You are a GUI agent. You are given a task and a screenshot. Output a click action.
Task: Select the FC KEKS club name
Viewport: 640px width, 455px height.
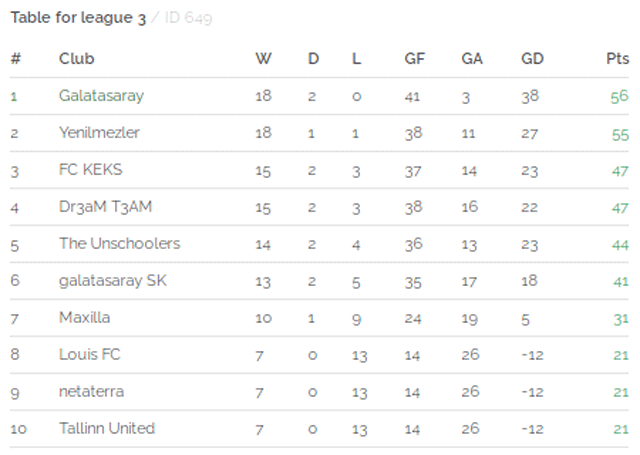pos(91,170)
